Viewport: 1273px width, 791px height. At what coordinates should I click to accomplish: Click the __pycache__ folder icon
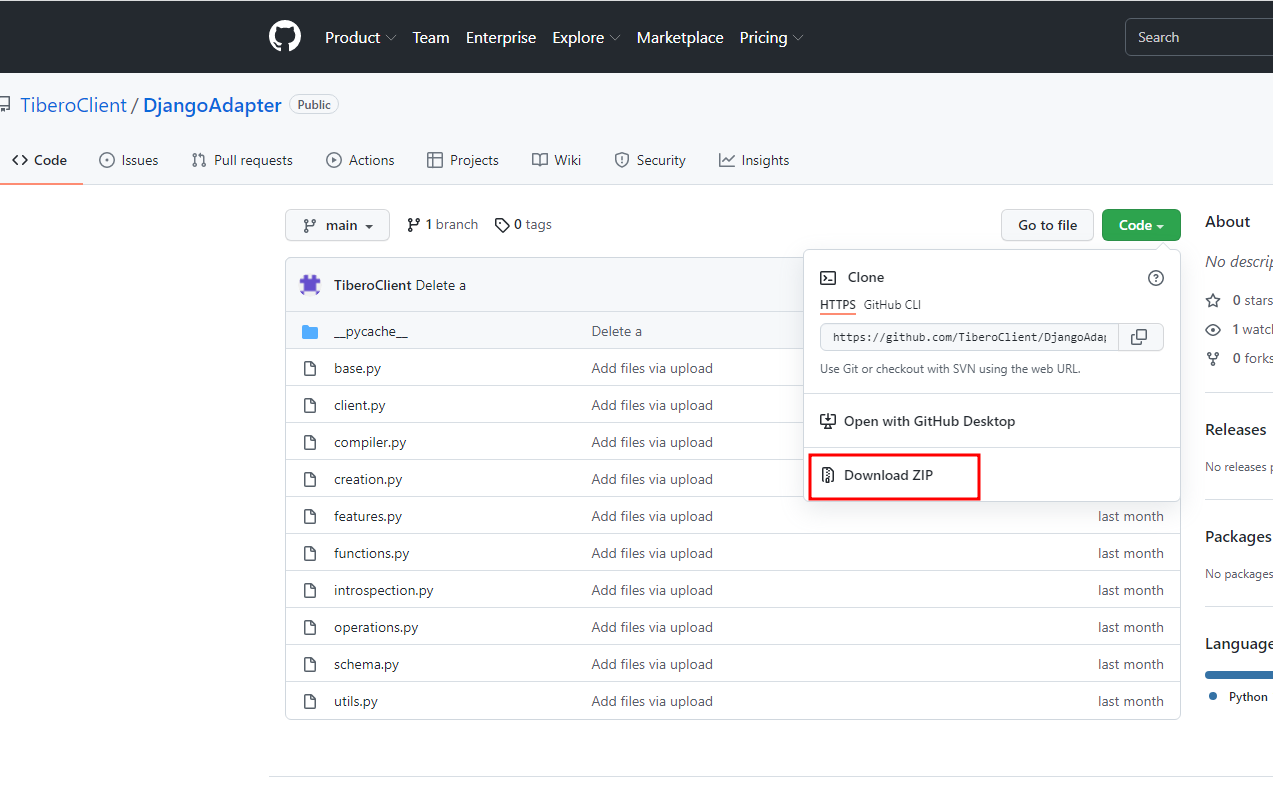pyautogui.click(x=310, y=332)
